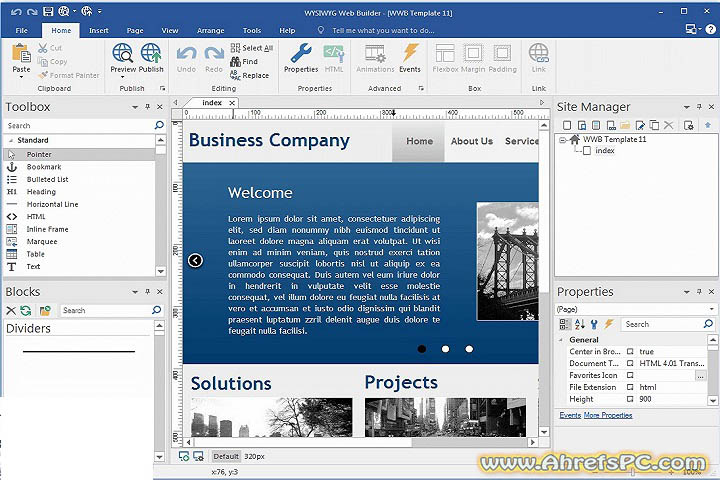720x480 pixels.
Task: Click the Link globe icon in ribbon
Action: 539,53
